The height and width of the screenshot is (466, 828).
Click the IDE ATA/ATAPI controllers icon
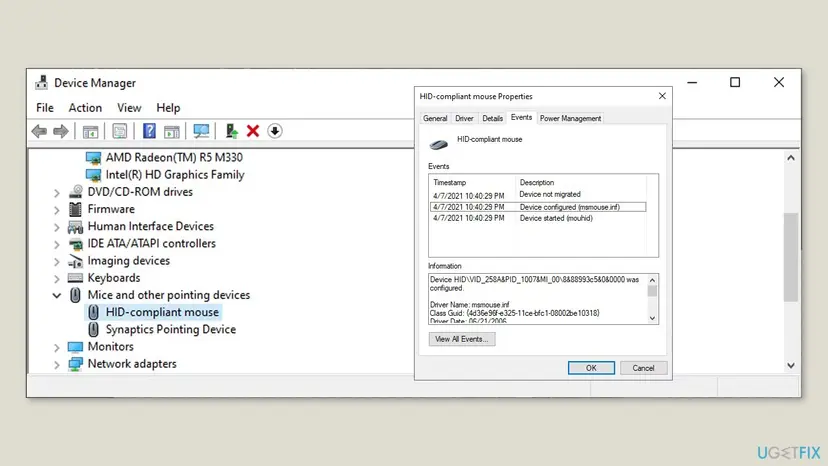coord(76,244)
